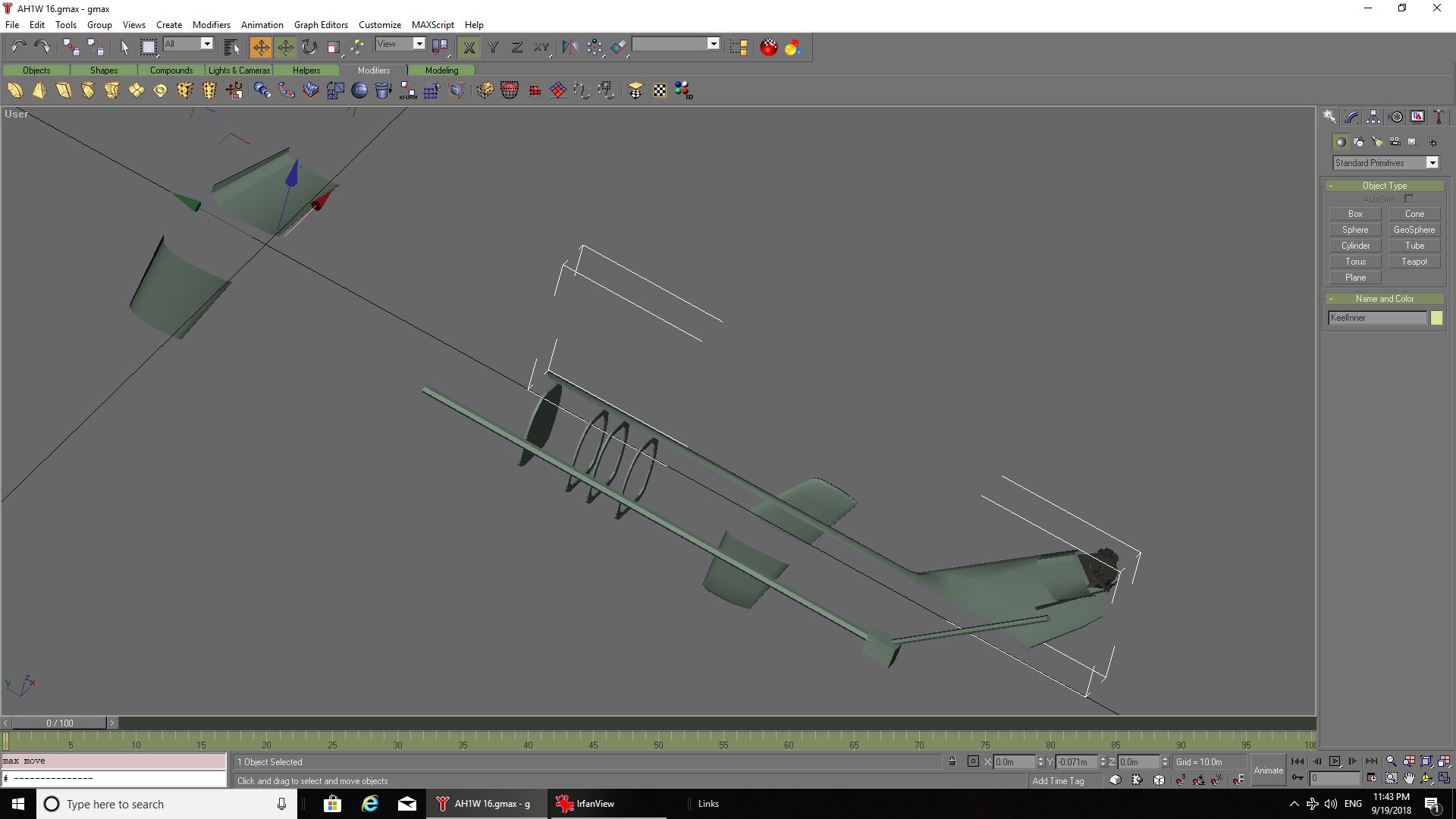Click the Pan hand viewport tool

coord(1409,778)
